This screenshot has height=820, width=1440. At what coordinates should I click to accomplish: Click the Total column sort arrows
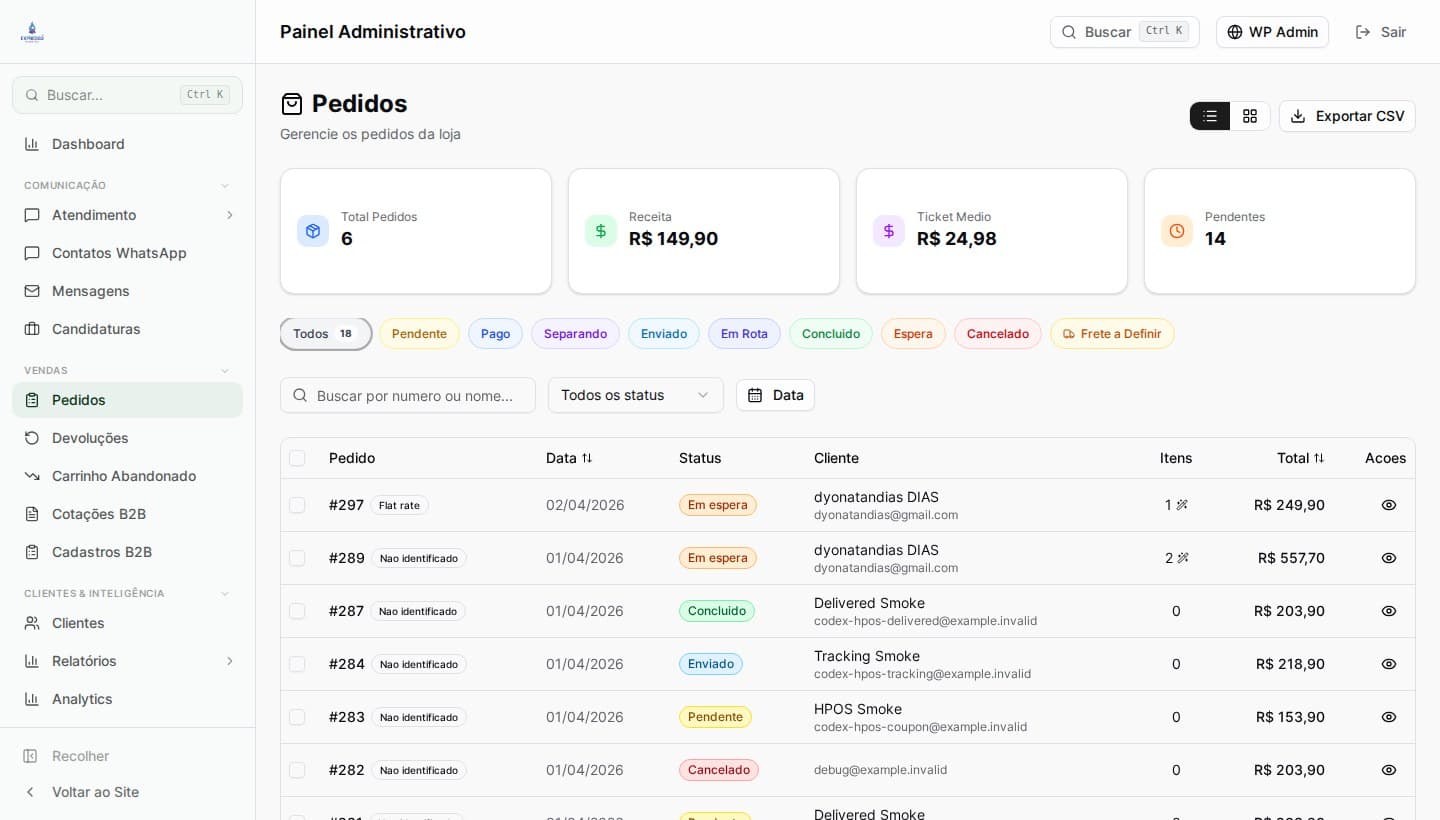tap(1319, 458)
